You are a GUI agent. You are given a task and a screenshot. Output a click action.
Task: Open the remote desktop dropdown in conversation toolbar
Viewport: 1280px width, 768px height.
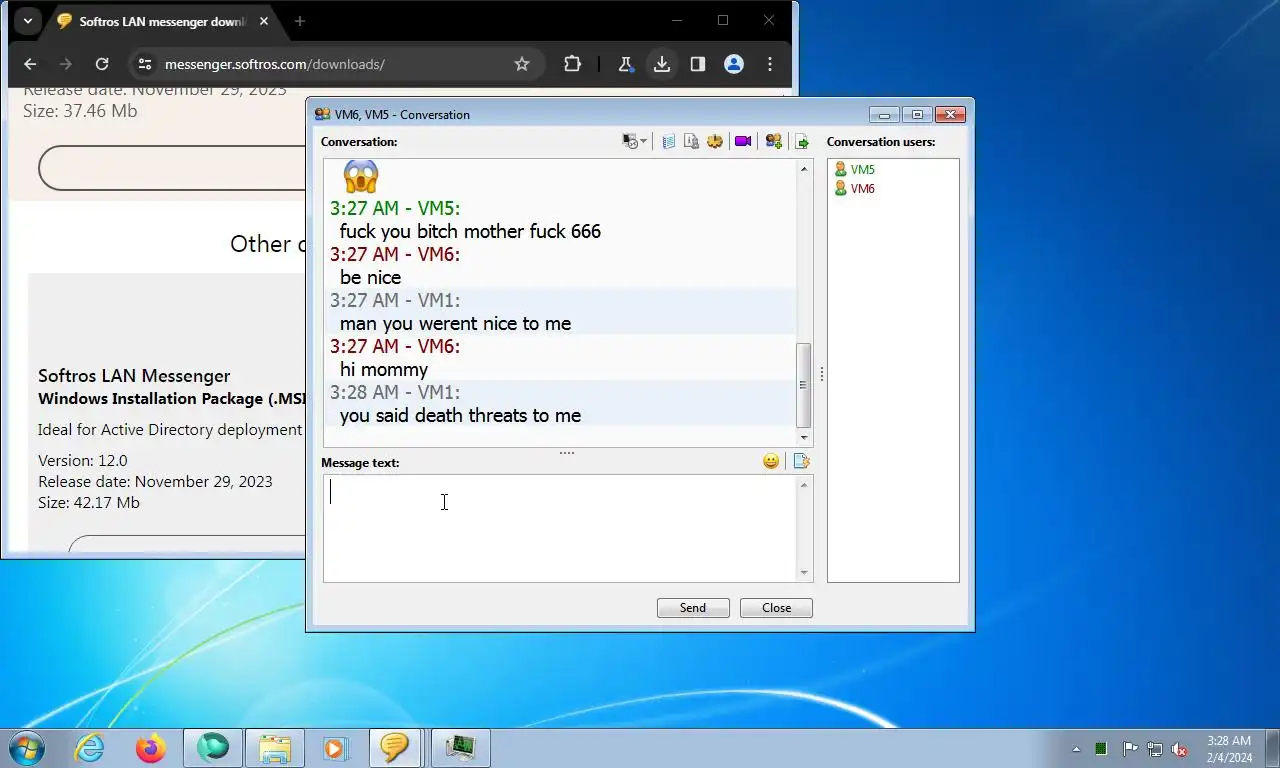635,142
